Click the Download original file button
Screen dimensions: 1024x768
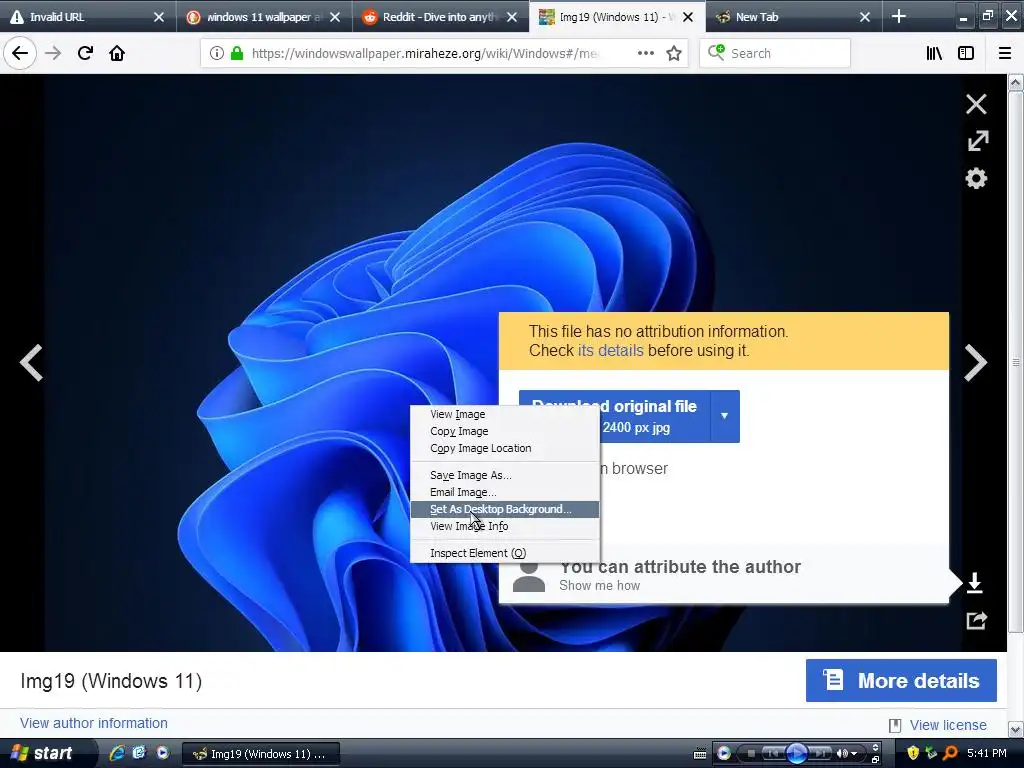coord(615,416)
